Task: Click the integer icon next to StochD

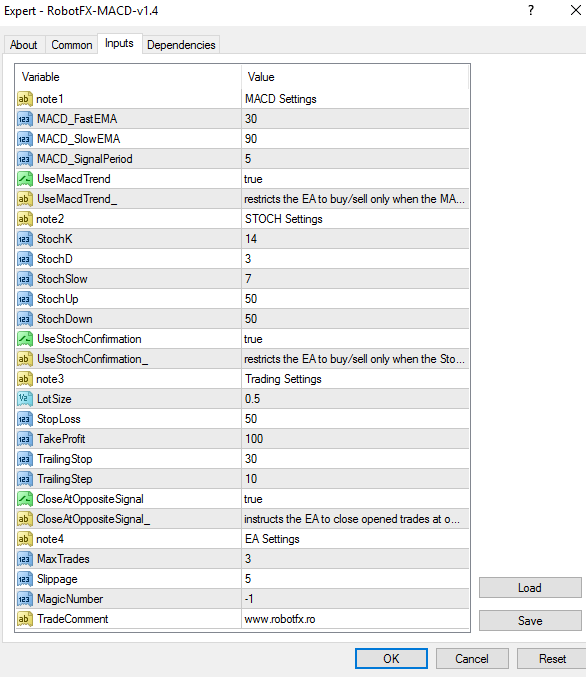Action: tap(25, 259)
